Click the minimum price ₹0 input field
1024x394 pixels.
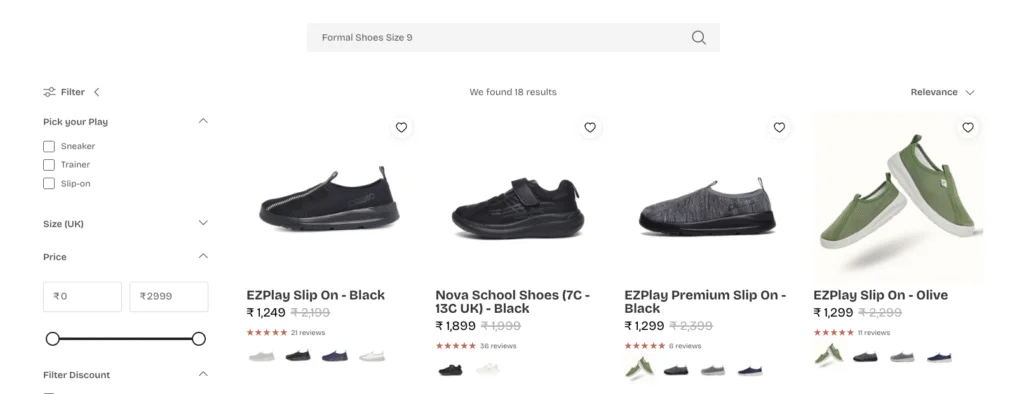click(82, 296)
